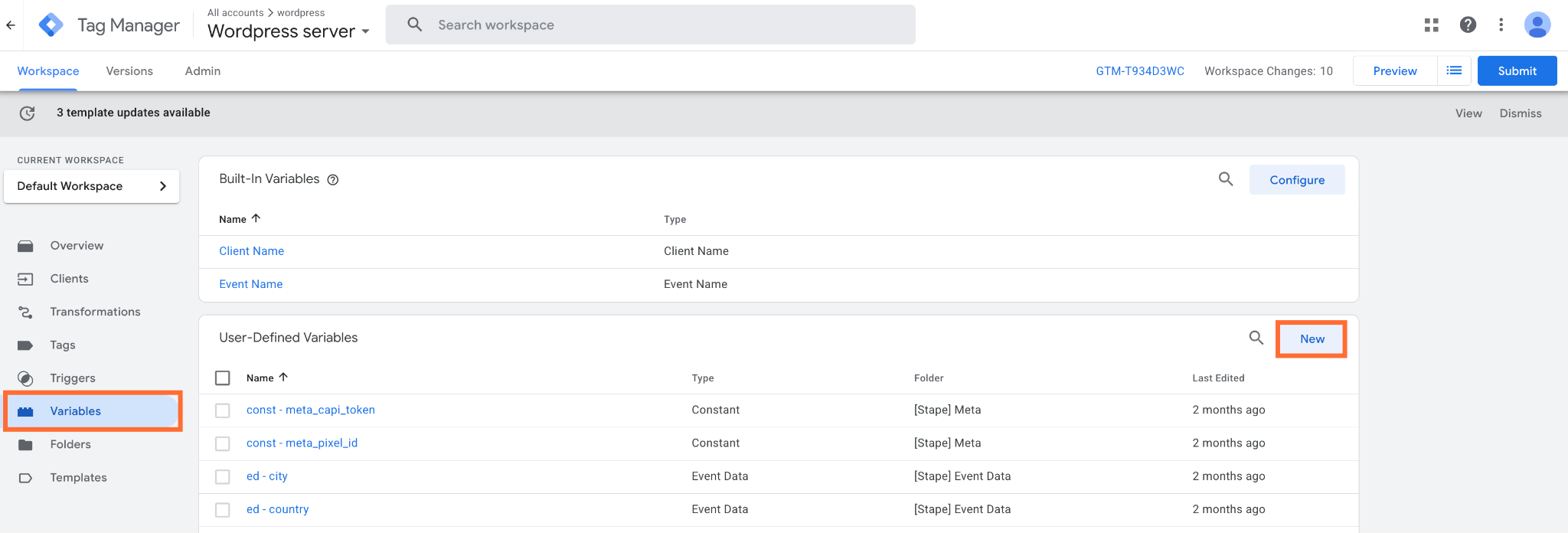1568x533 pixels.
Task: Open Tags in the sidebar
Action: click(63, 345)
